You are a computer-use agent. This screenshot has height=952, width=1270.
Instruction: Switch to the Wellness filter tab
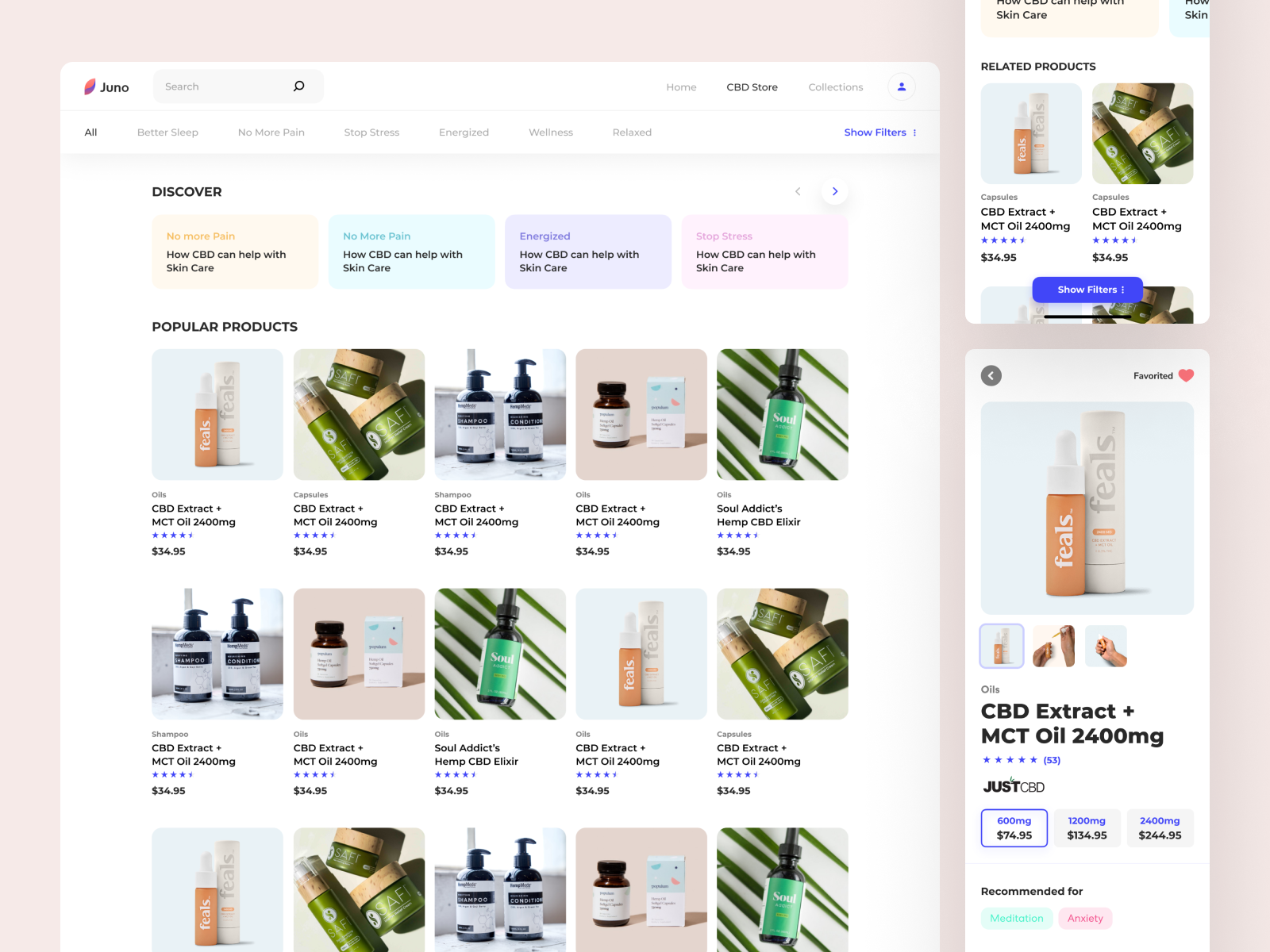coord(550,132)
